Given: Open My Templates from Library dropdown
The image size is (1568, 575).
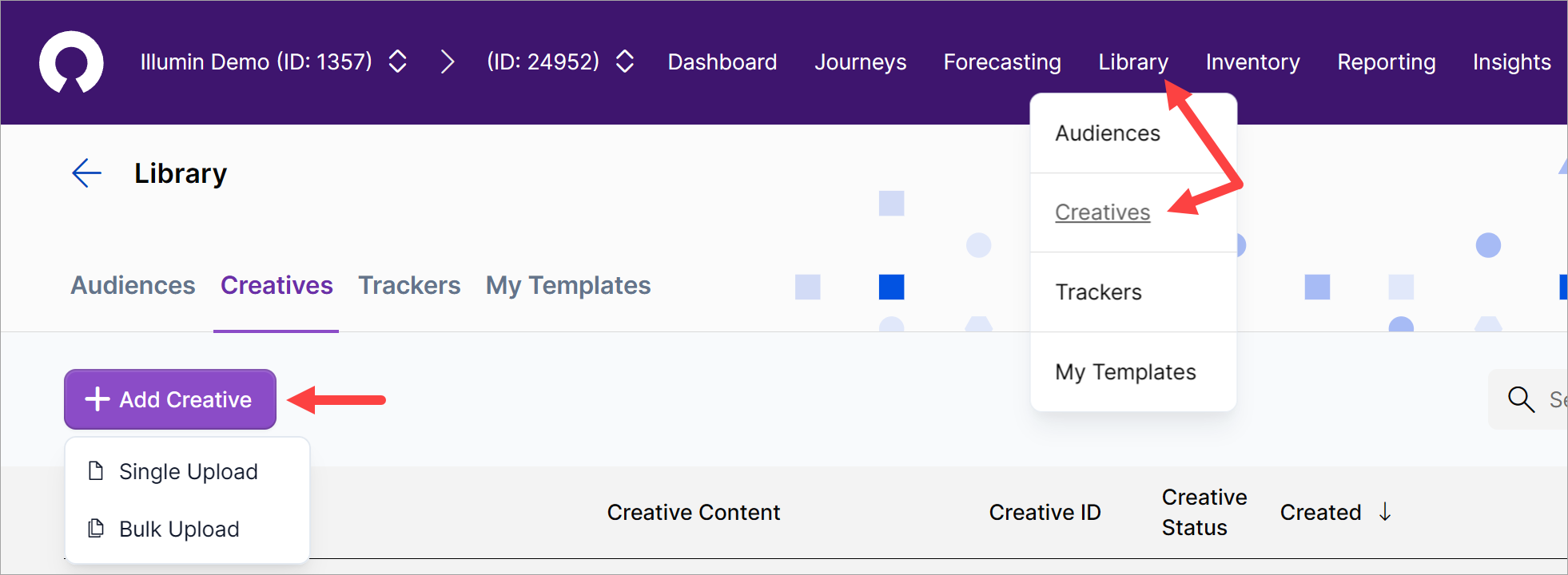Looking at the screenshot, I should [x=1125, y=372].
